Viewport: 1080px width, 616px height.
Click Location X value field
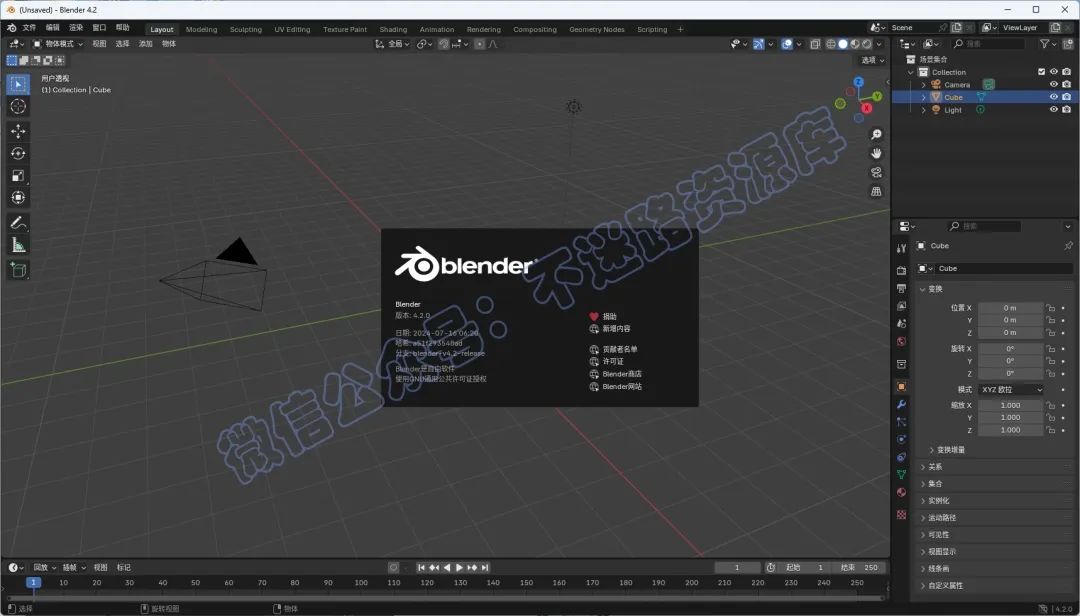click(x=1010, y=308)
